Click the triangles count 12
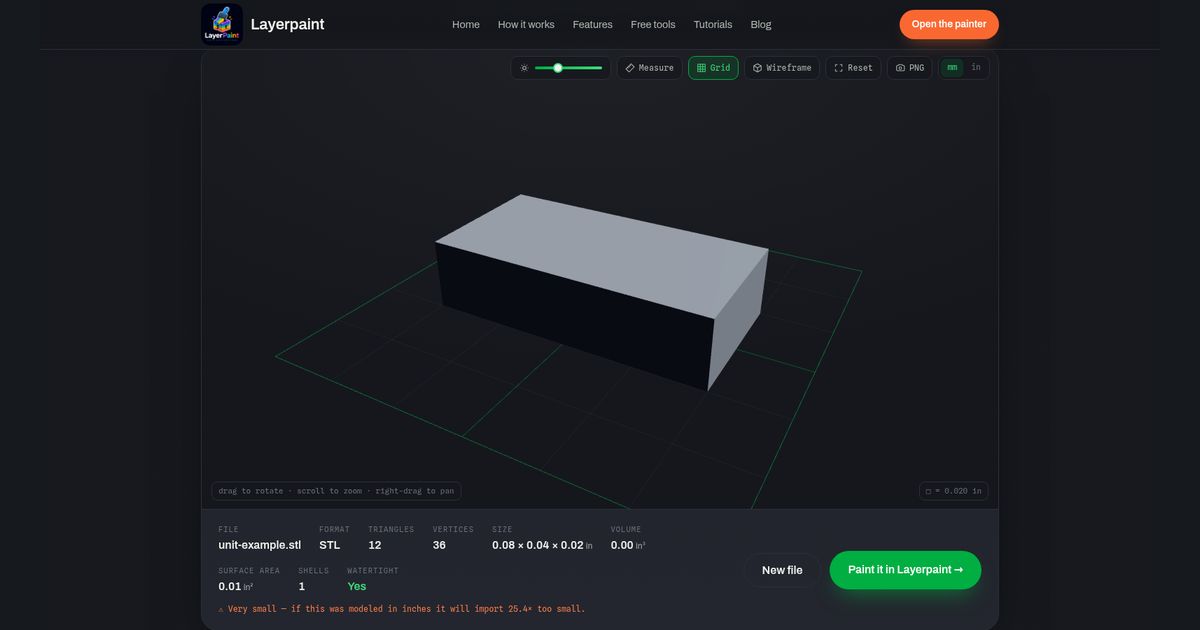Image resolution: width=1200 pixels, height=630 pixels. point(374,545)
